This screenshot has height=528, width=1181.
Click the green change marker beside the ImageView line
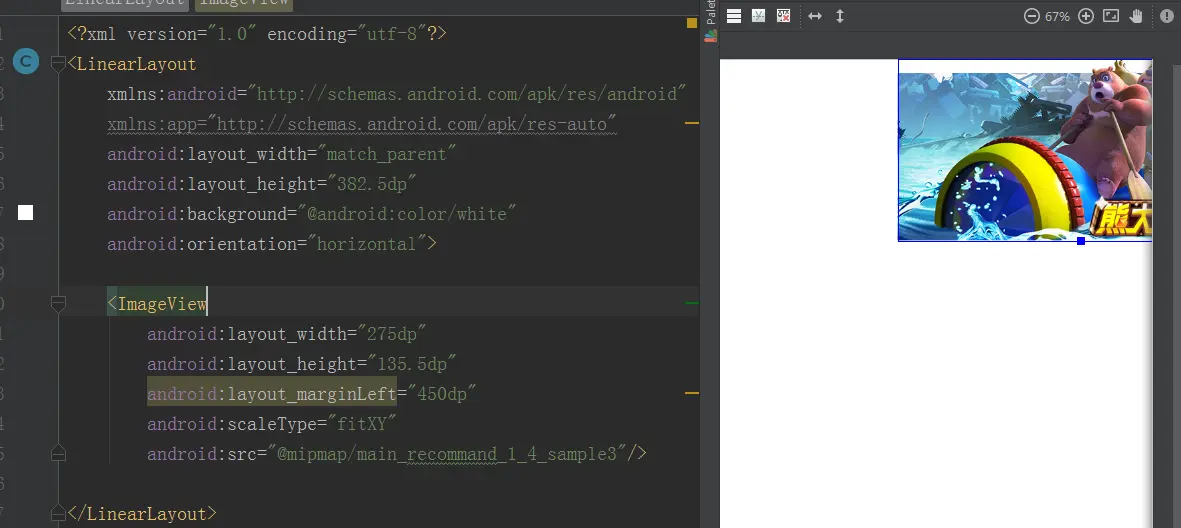pos(692,303)
